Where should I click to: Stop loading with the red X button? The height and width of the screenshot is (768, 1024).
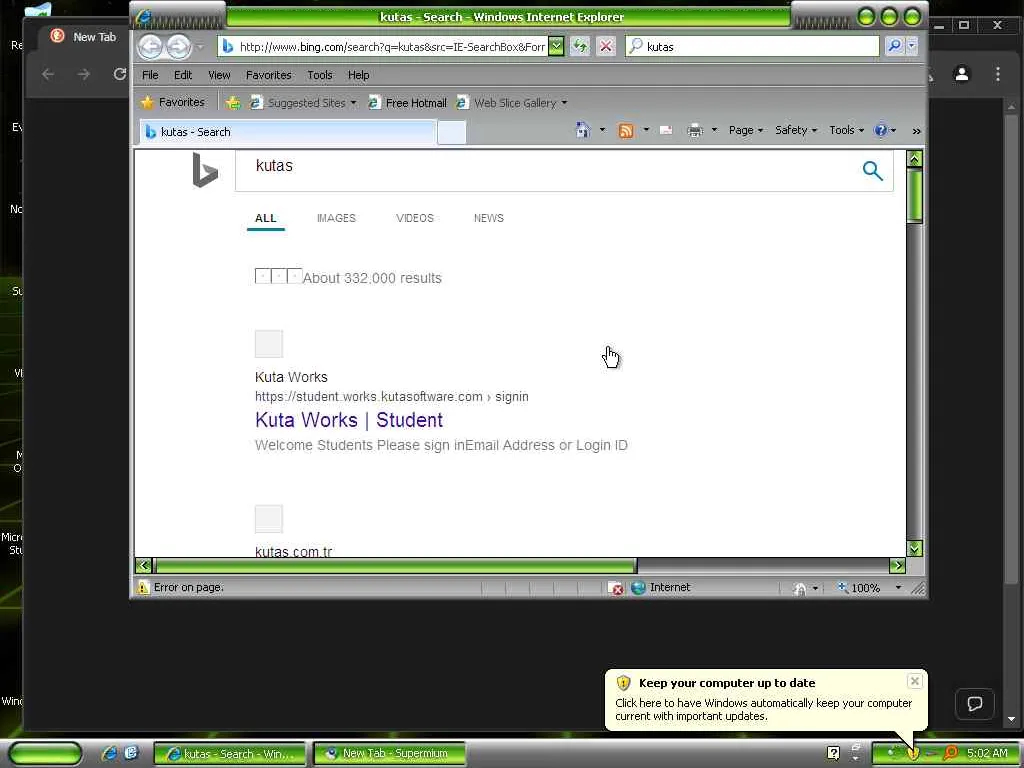(606, 46)
